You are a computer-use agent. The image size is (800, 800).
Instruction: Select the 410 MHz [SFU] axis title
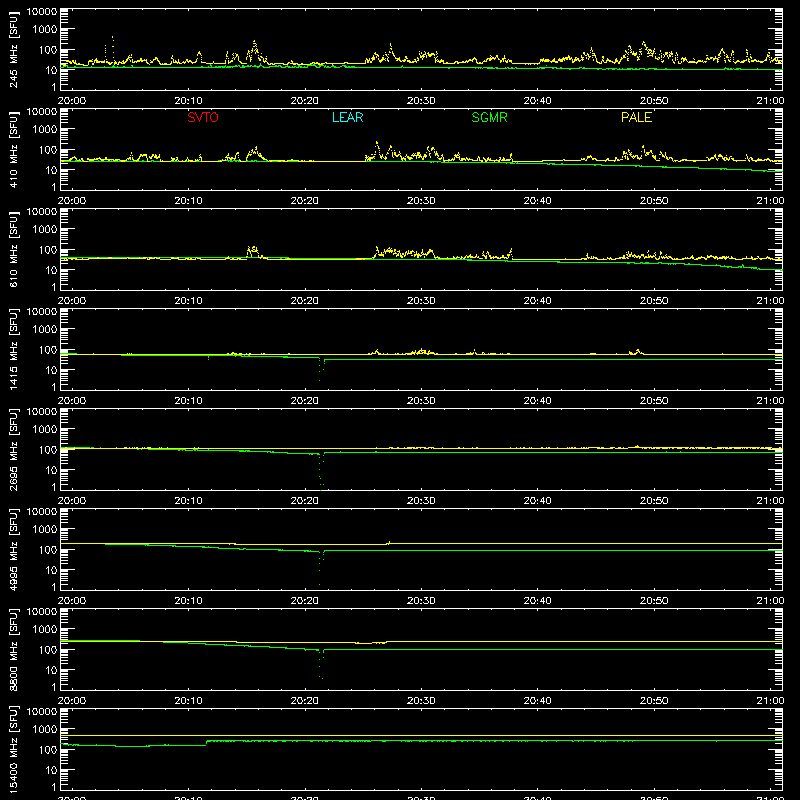click(14, 149)
